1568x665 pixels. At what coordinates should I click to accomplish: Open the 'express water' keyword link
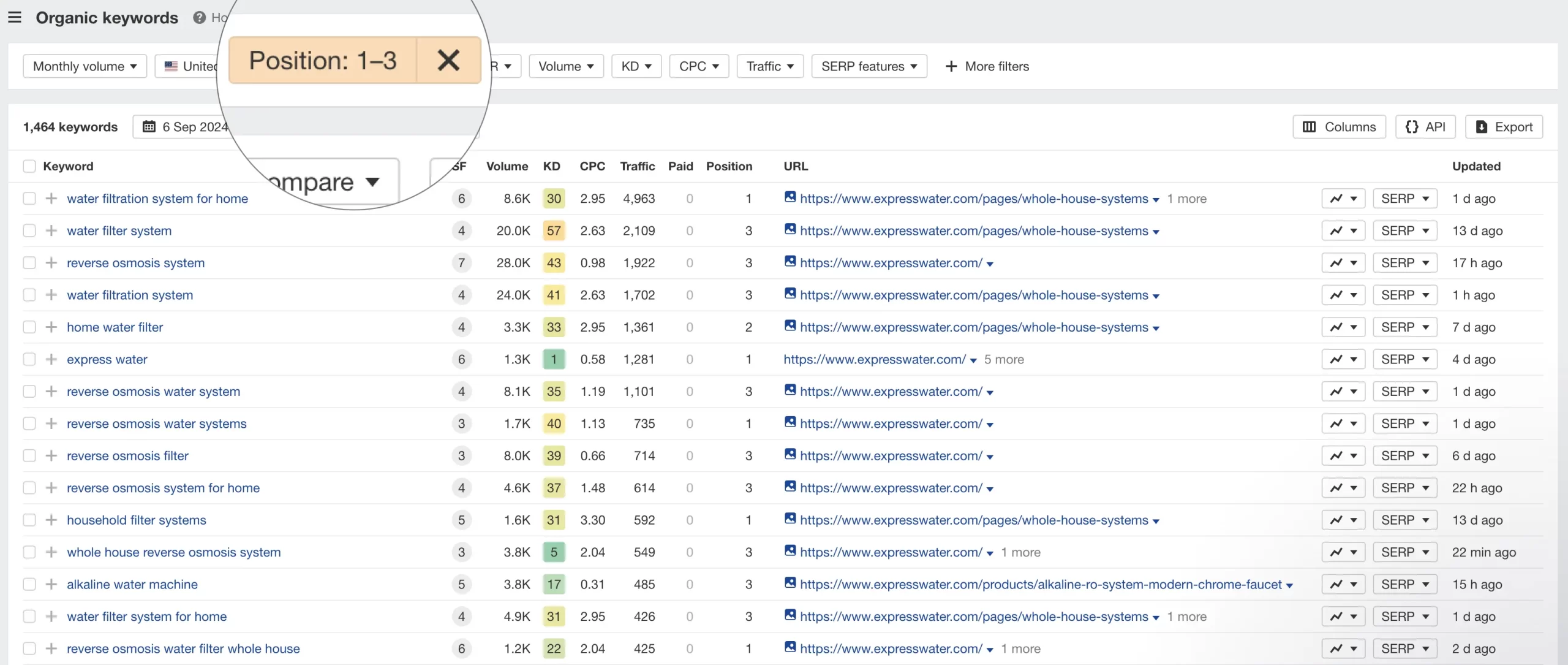coord(107,359)
